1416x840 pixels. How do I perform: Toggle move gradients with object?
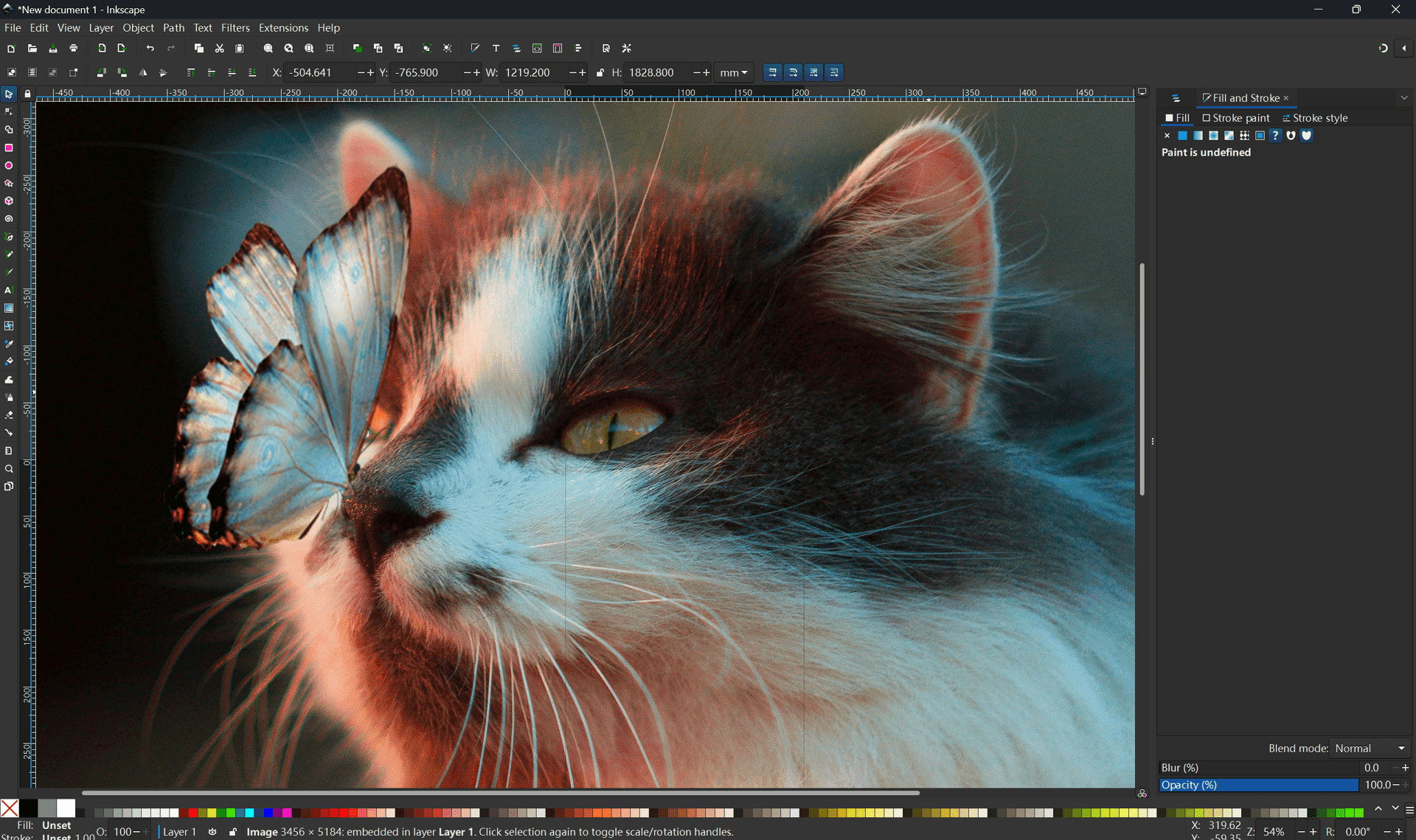pyautogui.click(x=813, y=72)
